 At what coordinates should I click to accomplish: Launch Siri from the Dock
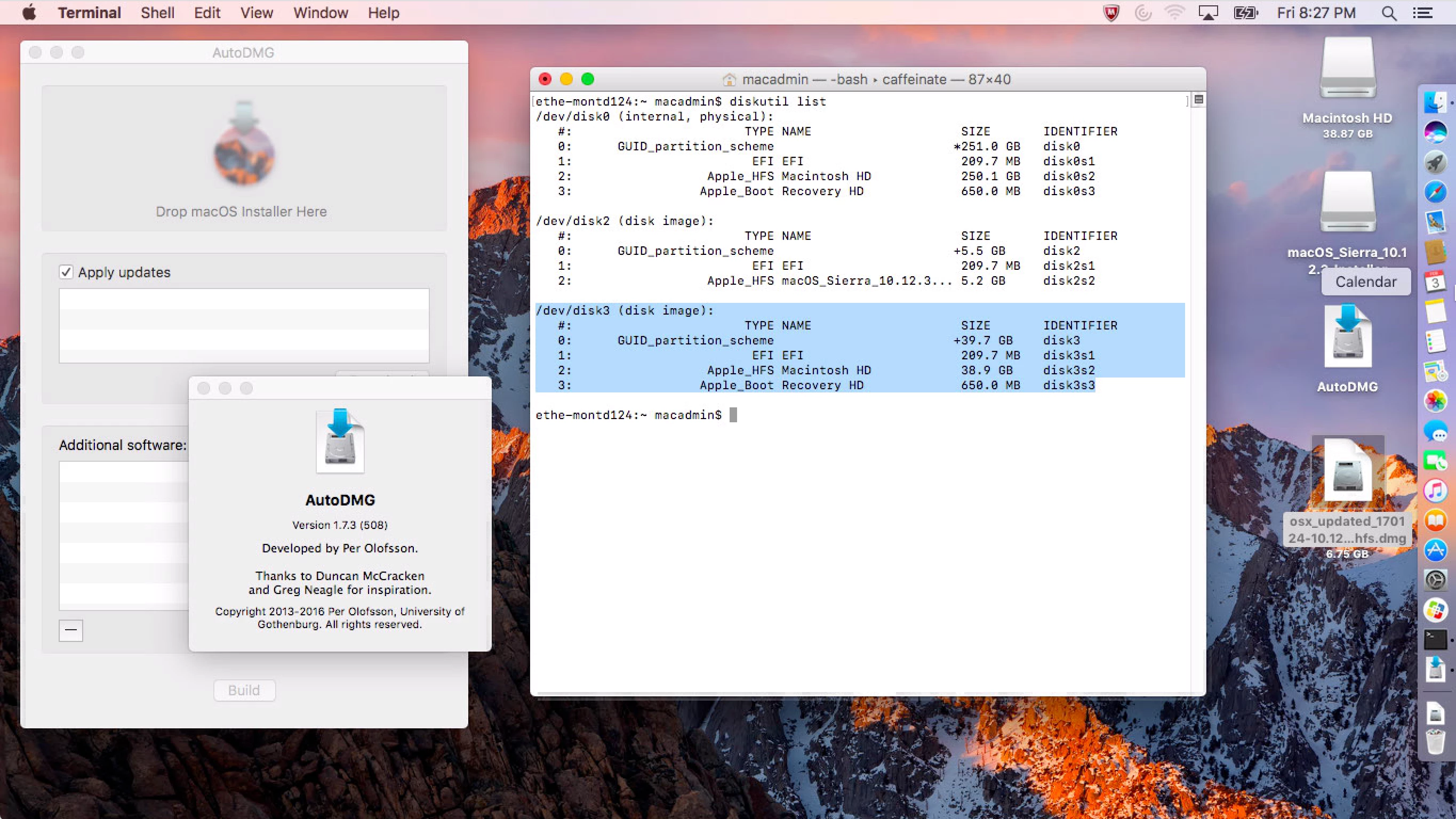click(x=1435, y=133)
